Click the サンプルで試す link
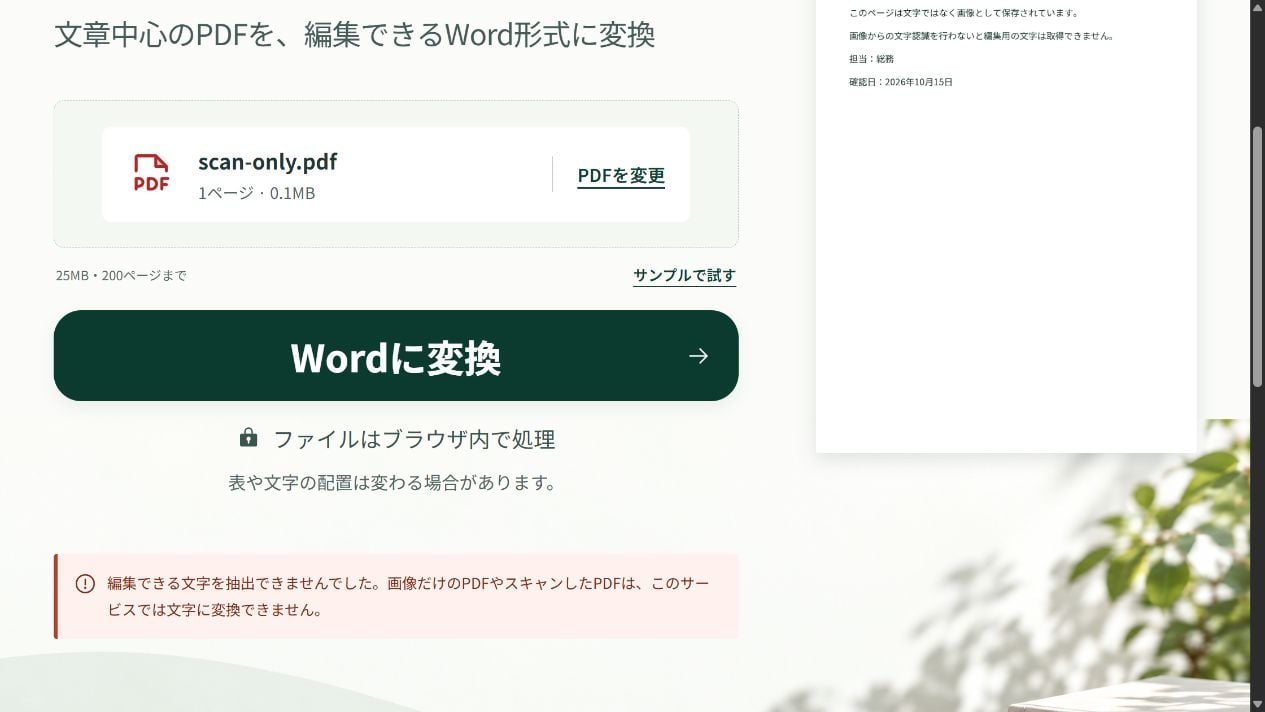The height and width of the screenshot is (712, 1265). (684, 275)
